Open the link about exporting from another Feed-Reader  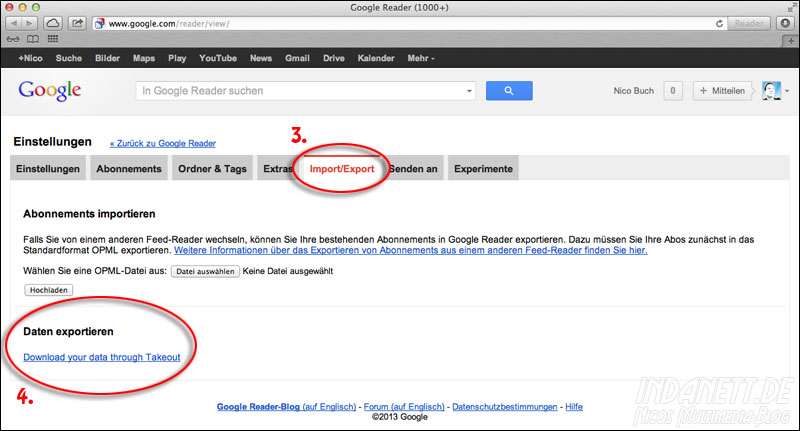pos(411,250)
